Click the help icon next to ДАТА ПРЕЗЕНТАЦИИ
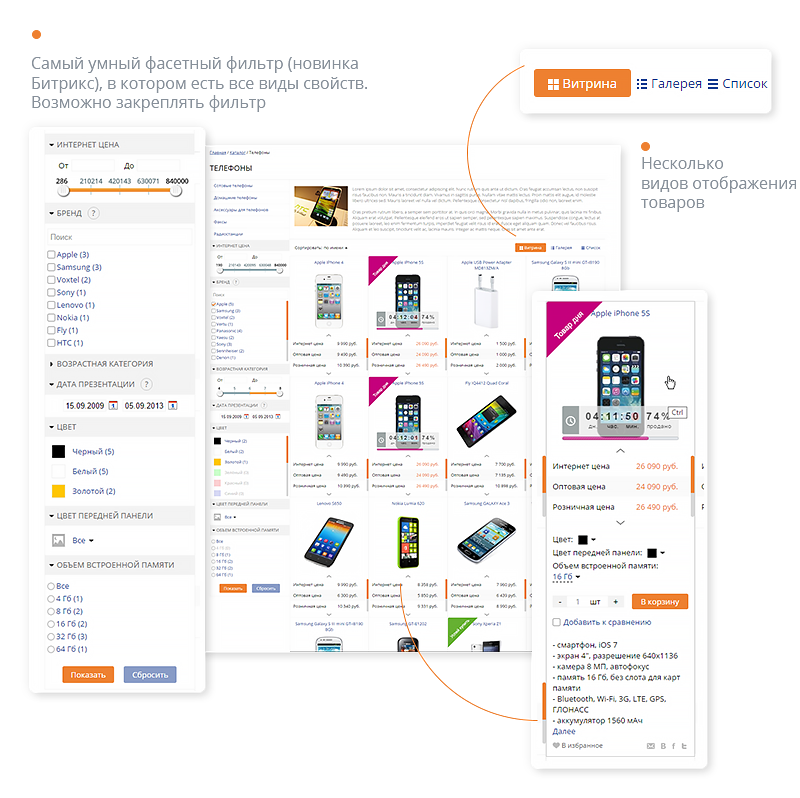The image size is (800, 798). point(146,384)
